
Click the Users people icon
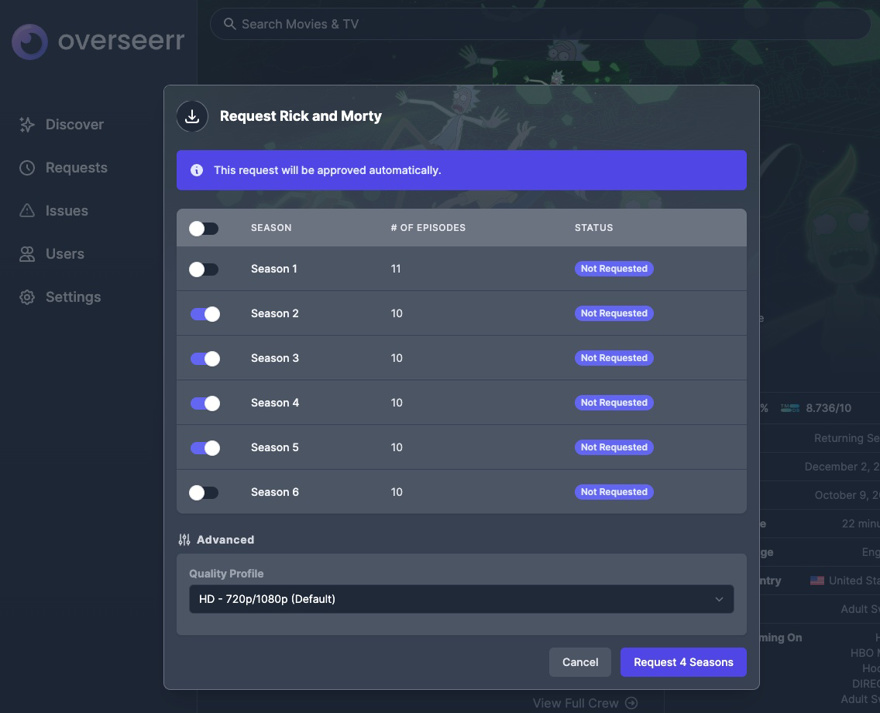click(x=27, y=254)
